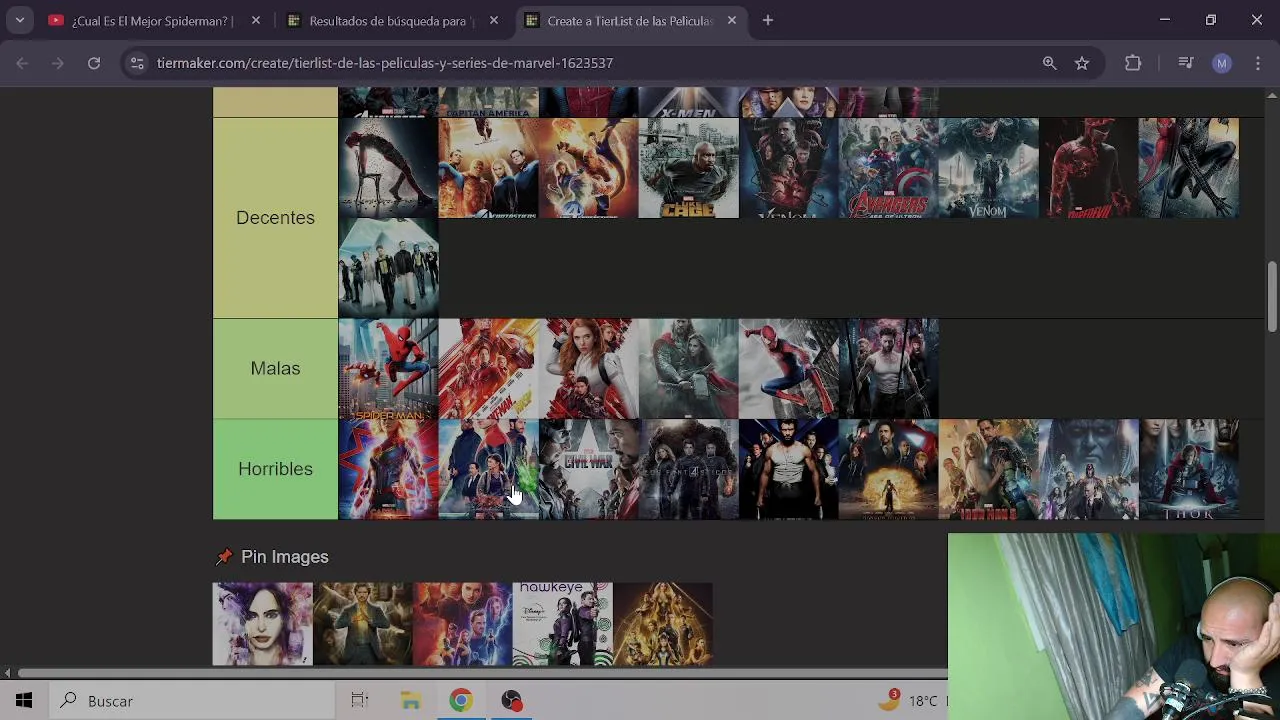Click the horizontal scrollbar left arrow
Viewport: 1280px width, 720px height.
tap(7, 673)
